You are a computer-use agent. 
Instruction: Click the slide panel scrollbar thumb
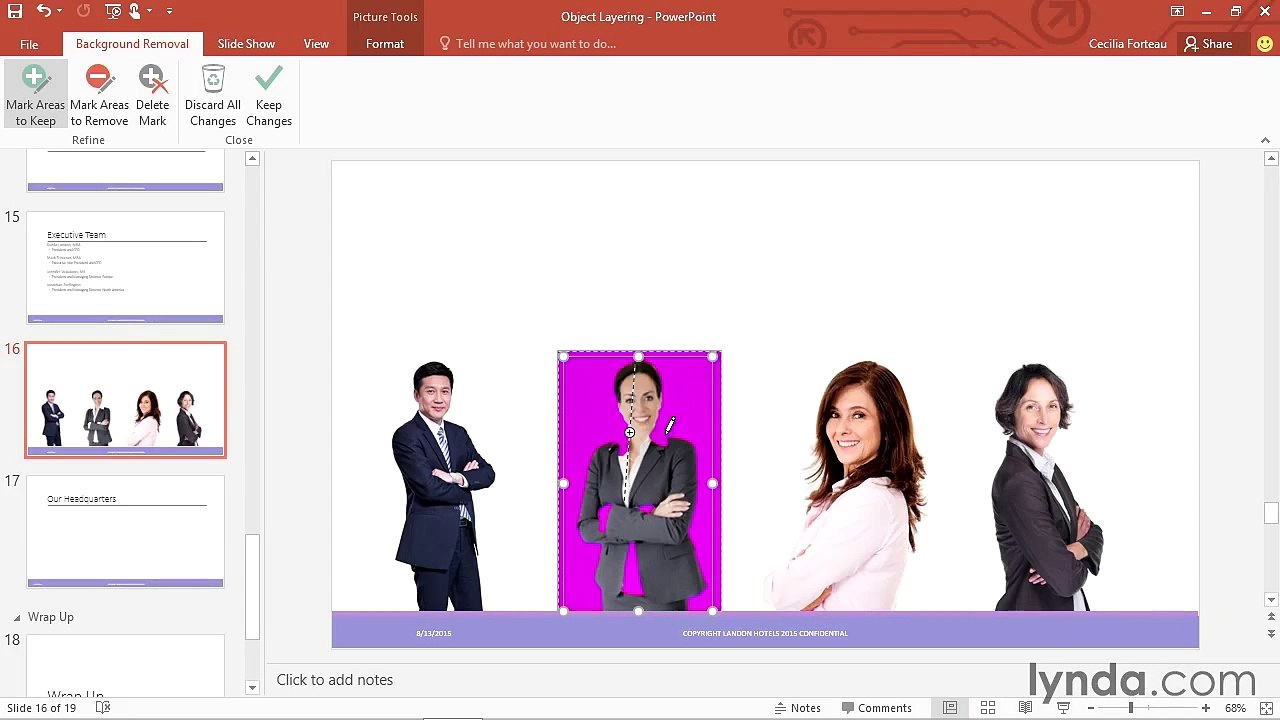click(x=253, y=587)
